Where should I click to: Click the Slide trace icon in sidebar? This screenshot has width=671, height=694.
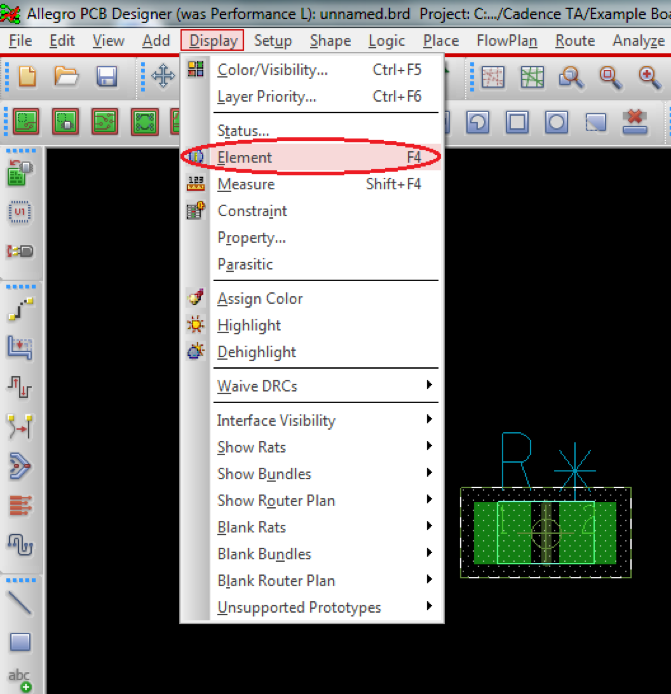click(20, 348)
